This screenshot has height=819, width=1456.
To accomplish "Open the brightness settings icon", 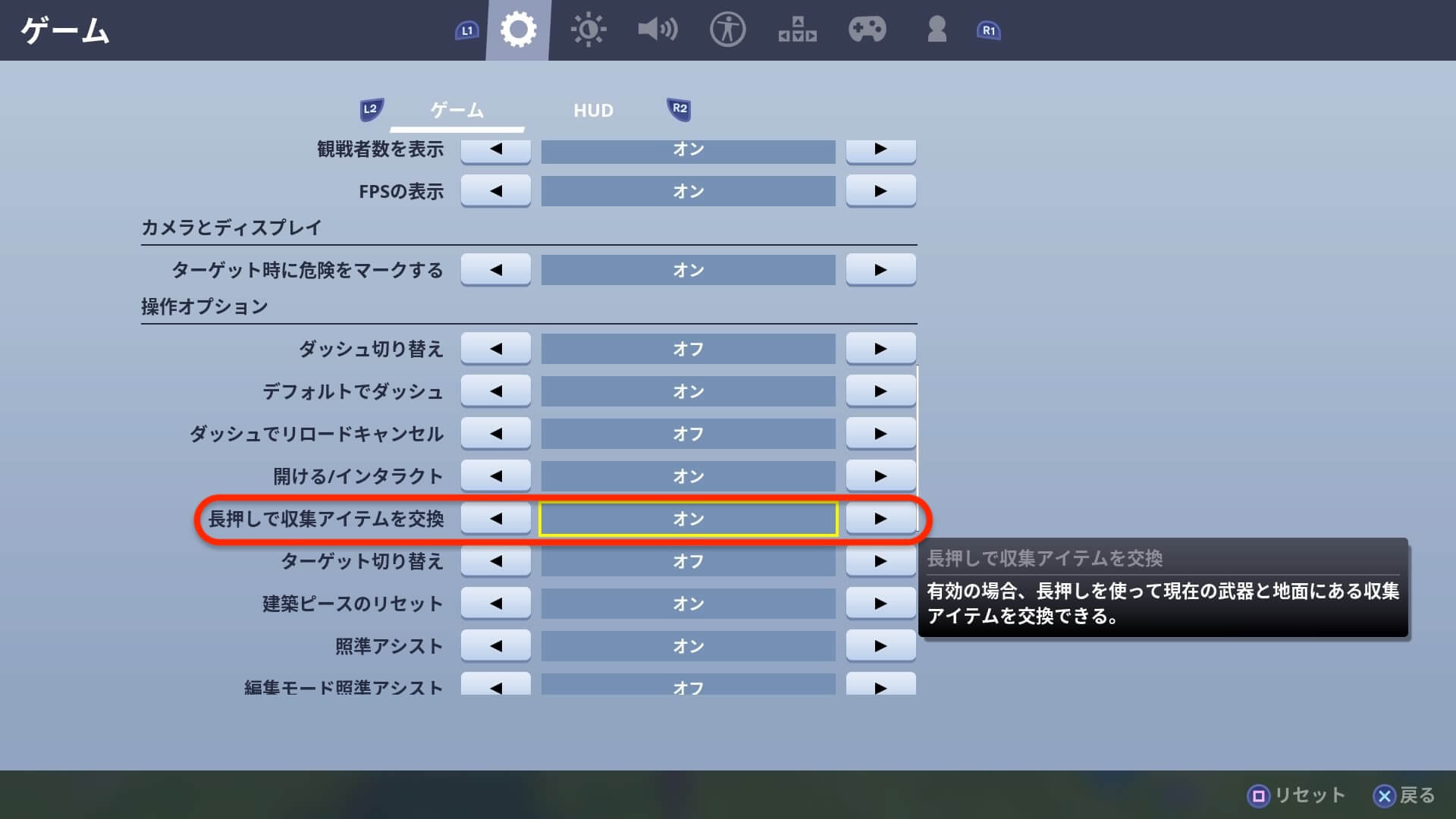I will pyautogui.click(x=588, y=30).
